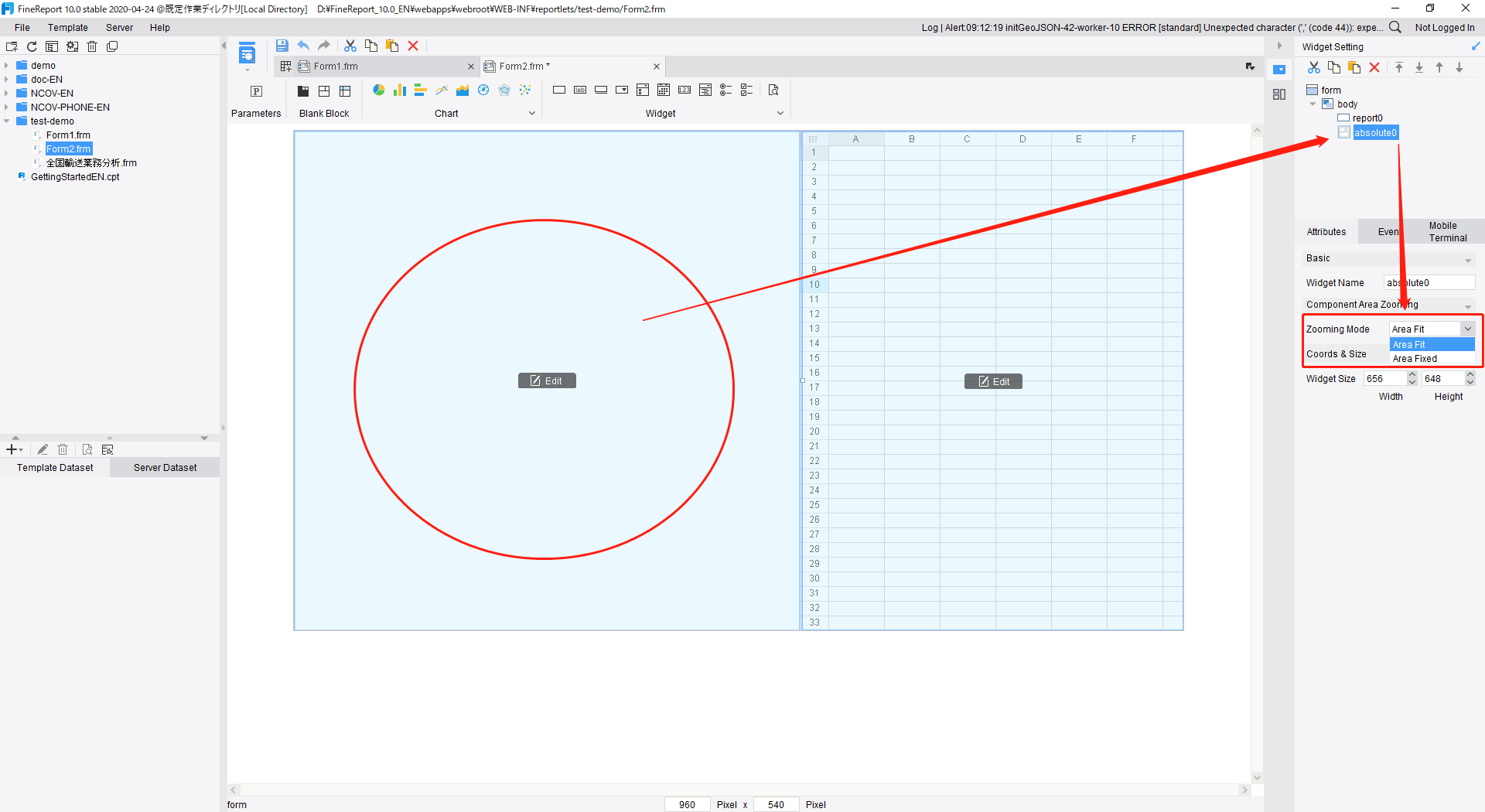
Task: Click the Edit button on the left report block
Action: 547,380
